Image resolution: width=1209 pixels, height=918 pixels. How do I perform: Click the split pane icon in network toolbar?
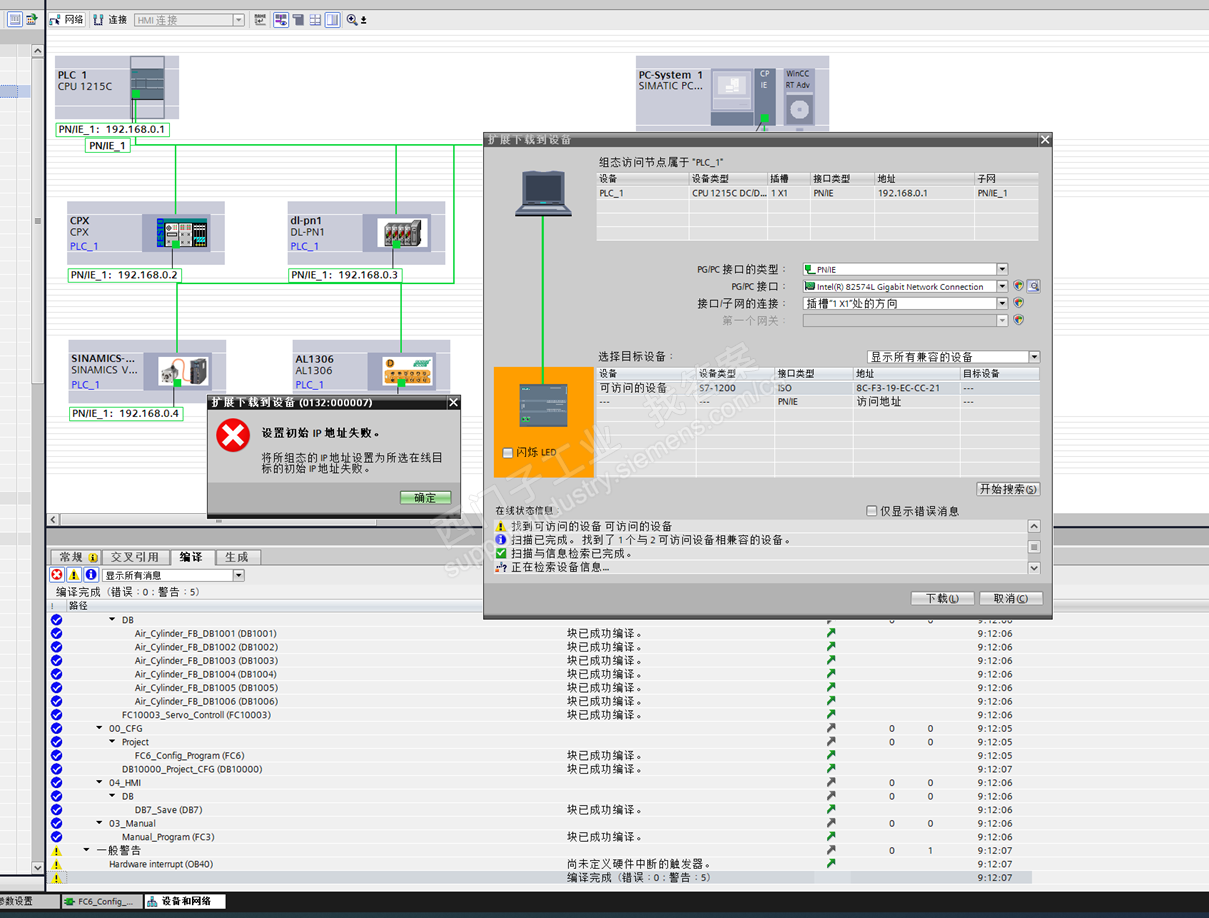(332, 20)
